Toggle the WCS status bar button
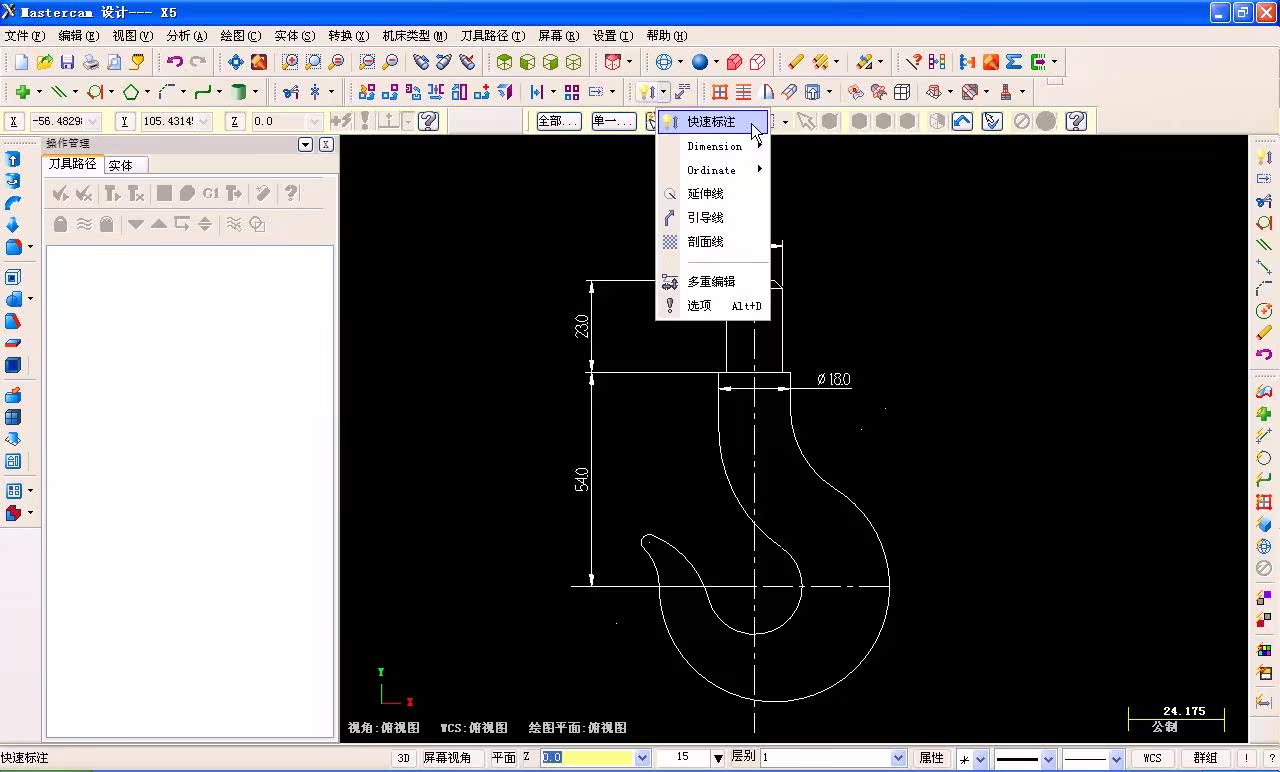This screenshot has width=1280, height=772. (1153, 758)
